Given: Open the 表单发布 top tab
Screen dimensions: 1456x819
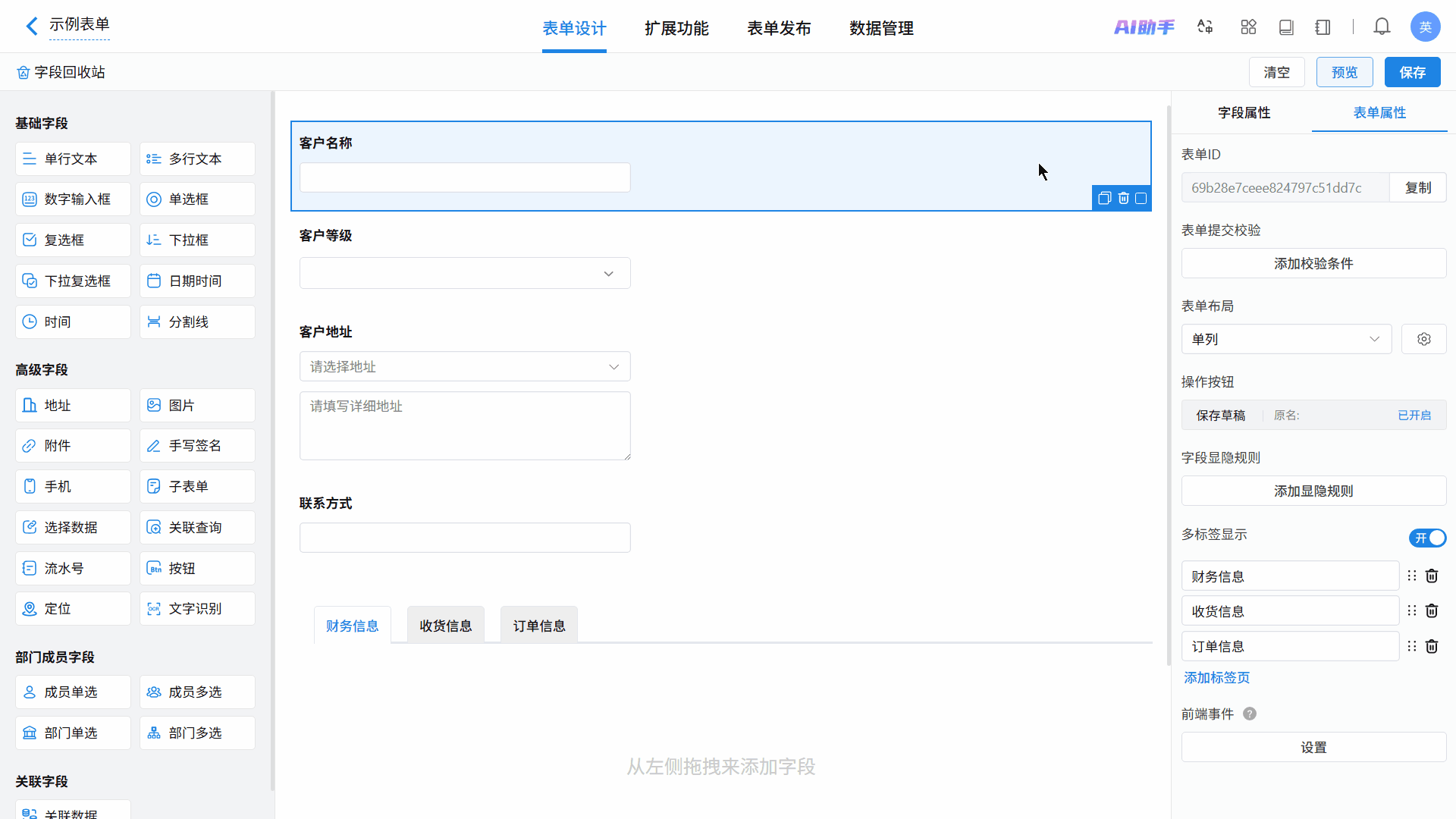Looking at the screenshot, I should click(x=779, y=29).
